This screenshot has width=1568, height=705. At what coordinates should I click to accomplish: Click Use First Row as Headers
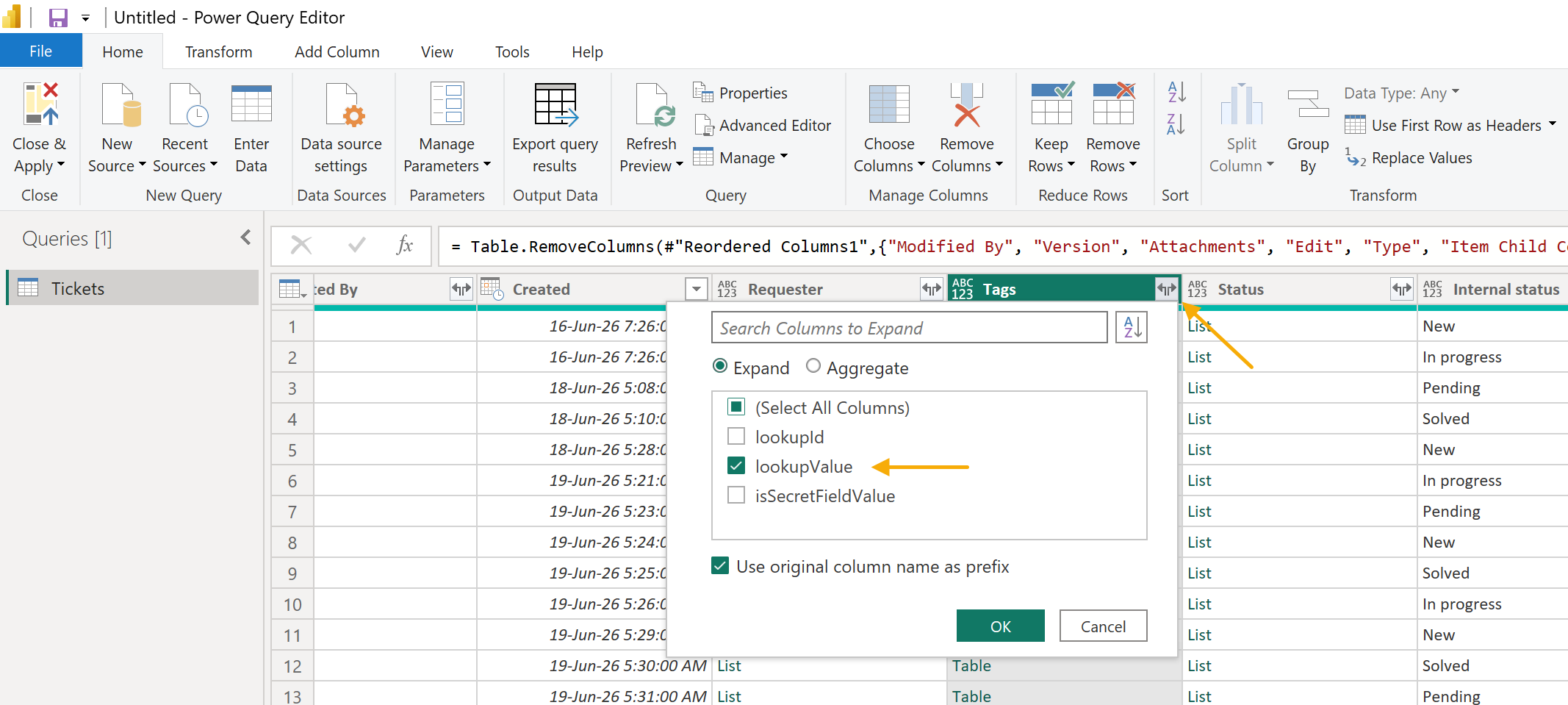coord(1443,126)
